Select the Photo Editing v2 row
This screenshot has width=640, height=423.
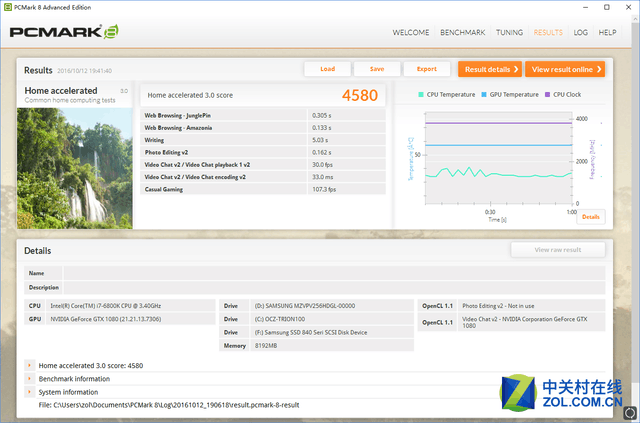tap(263, 152)
